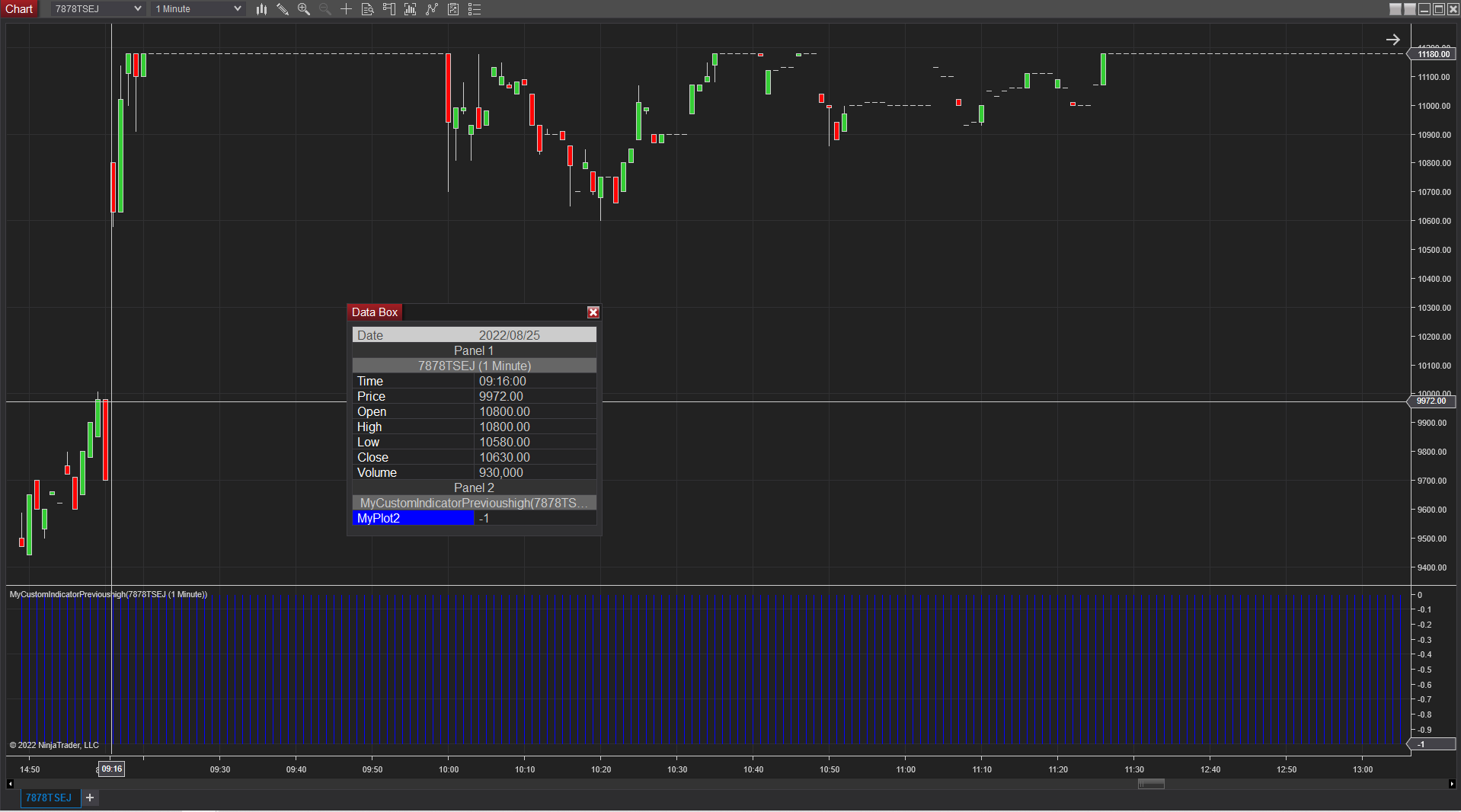Image resolution: width=1461 pixels, height=812 pixels.
Task: Click the -1 indicator value marker
Action: [x=1433, y=744]
